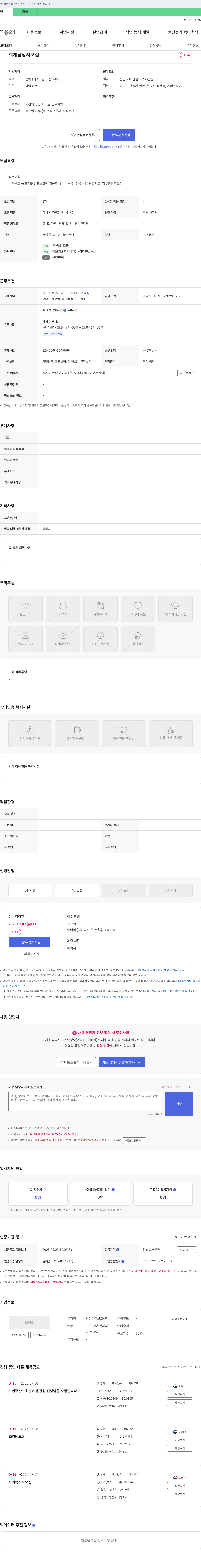Select the 기숙사 welfare icon
The image size is (201, 1568).
coord(63,609)
